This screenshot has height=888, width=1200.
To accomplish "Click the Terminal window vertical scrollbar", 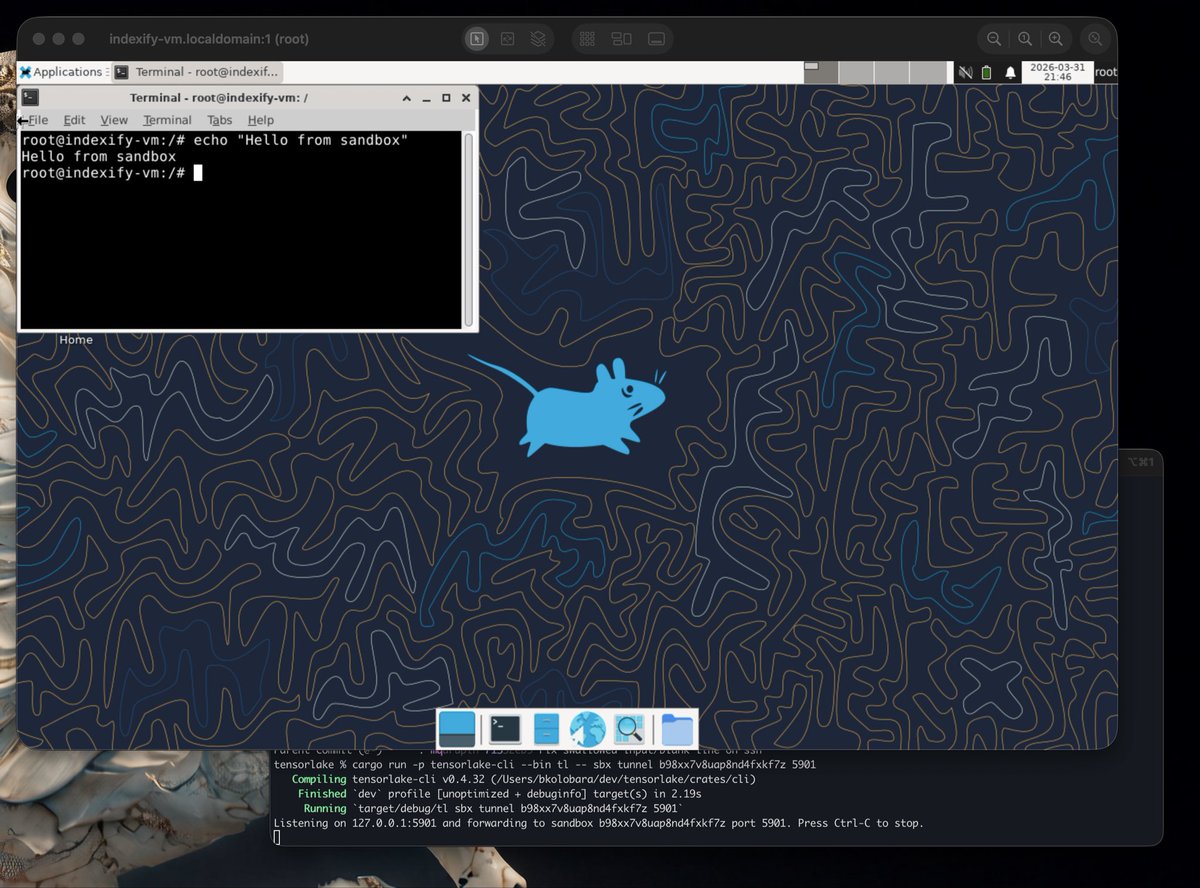I will click(469, 229).
